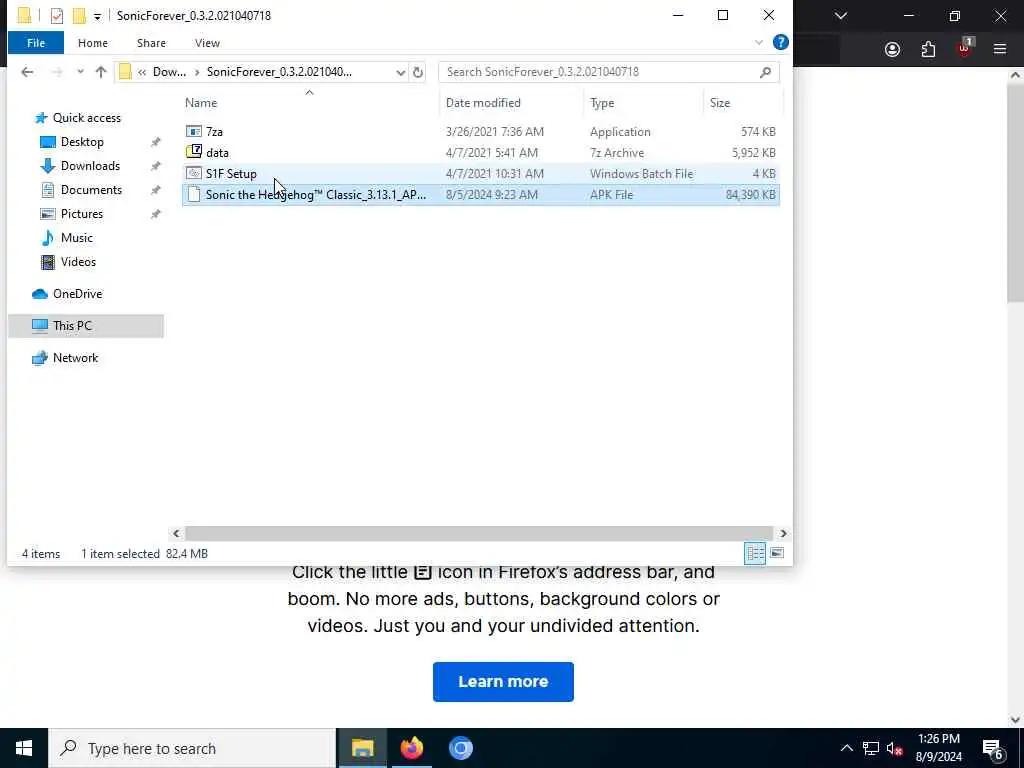
Task: Open the View ribbon tab
Action: point(207,43)
